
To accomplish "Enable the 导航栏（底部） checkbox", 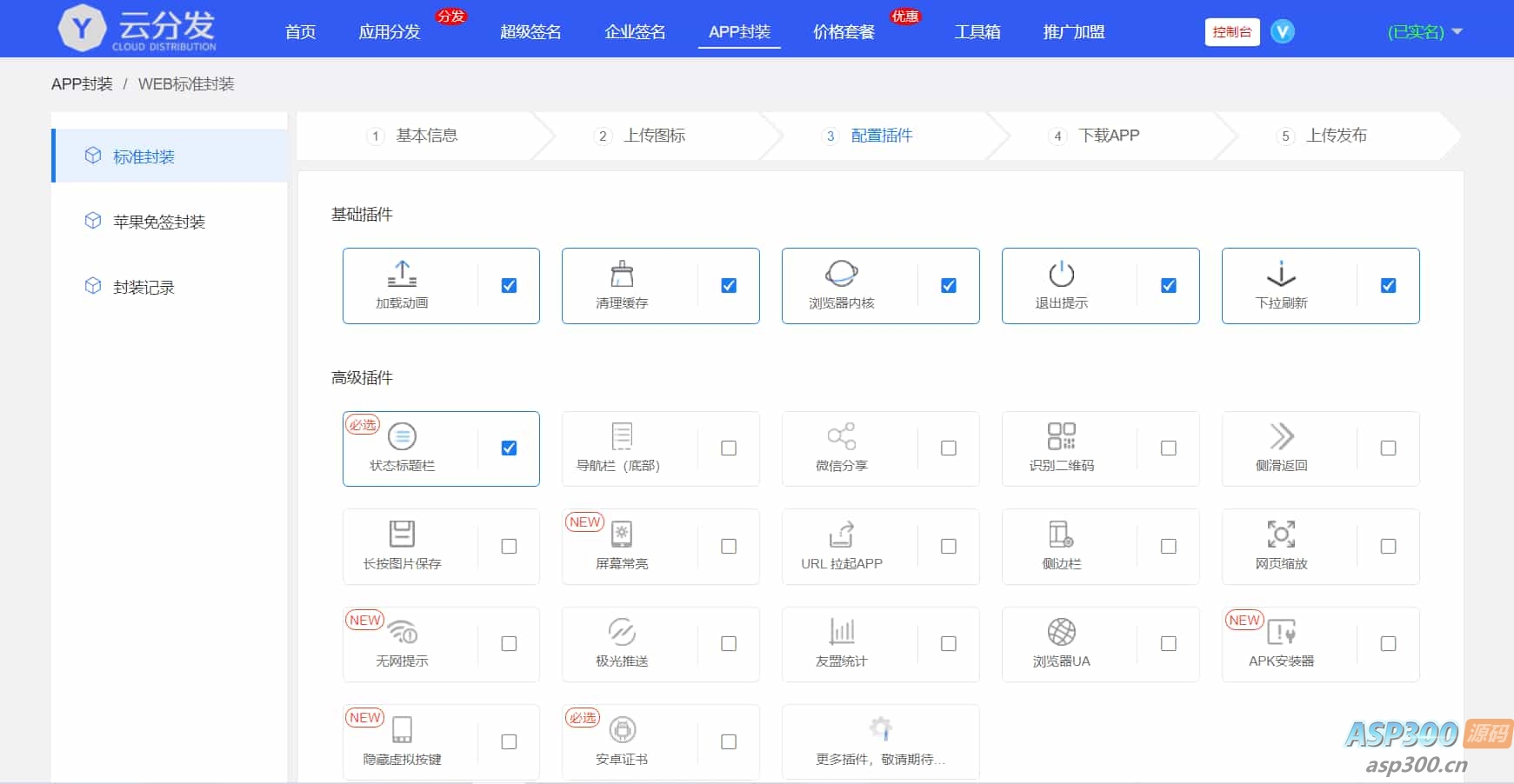I will point(729,448).
